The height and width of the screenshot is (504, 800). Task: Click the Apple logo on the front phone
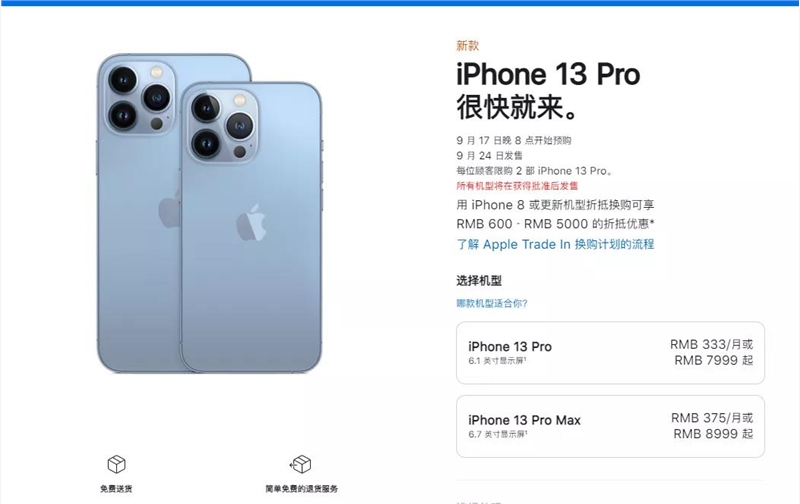[251, 222]
